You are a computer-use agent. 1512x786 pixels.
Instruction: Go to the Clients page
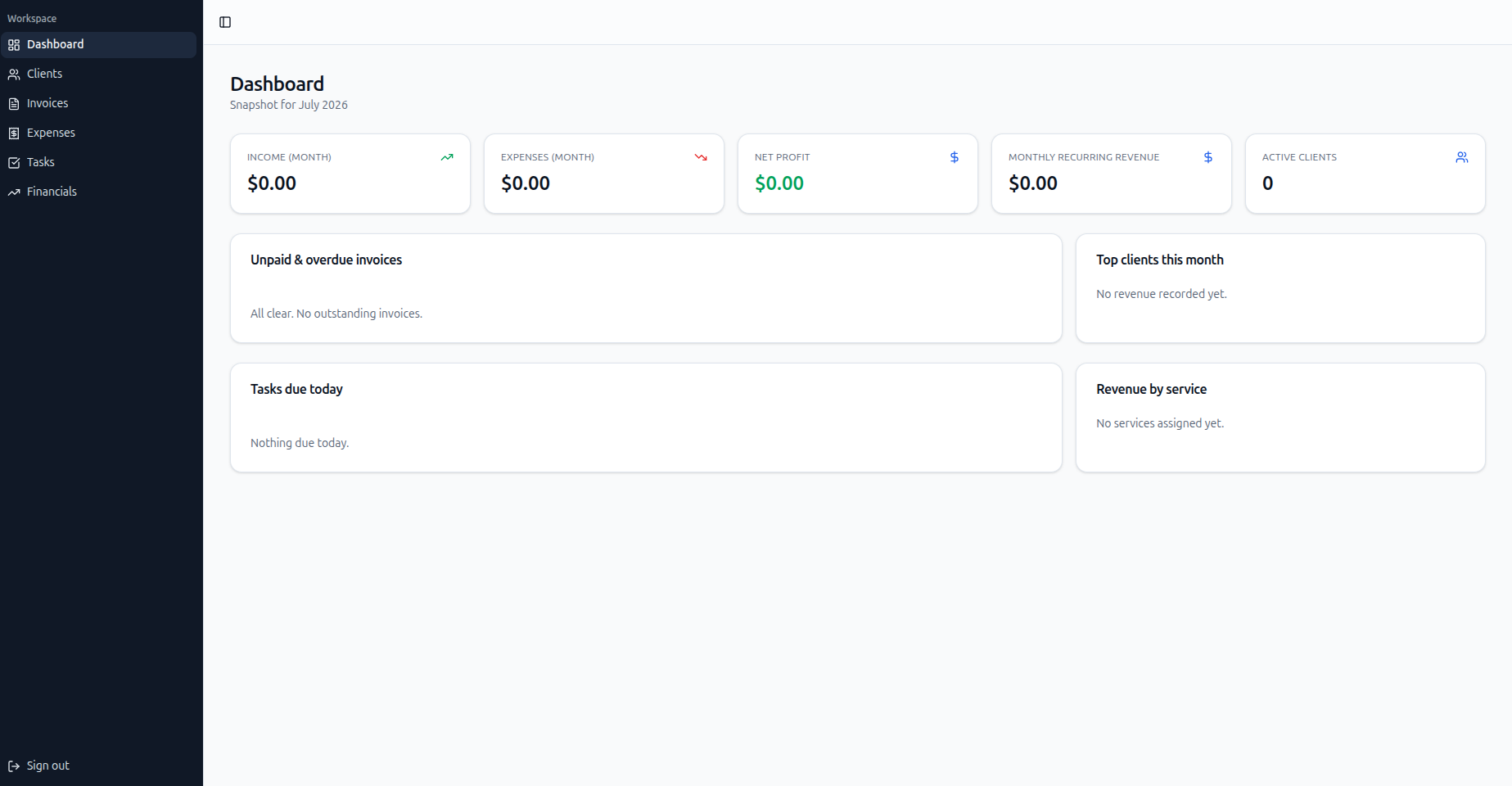(98, 75)
